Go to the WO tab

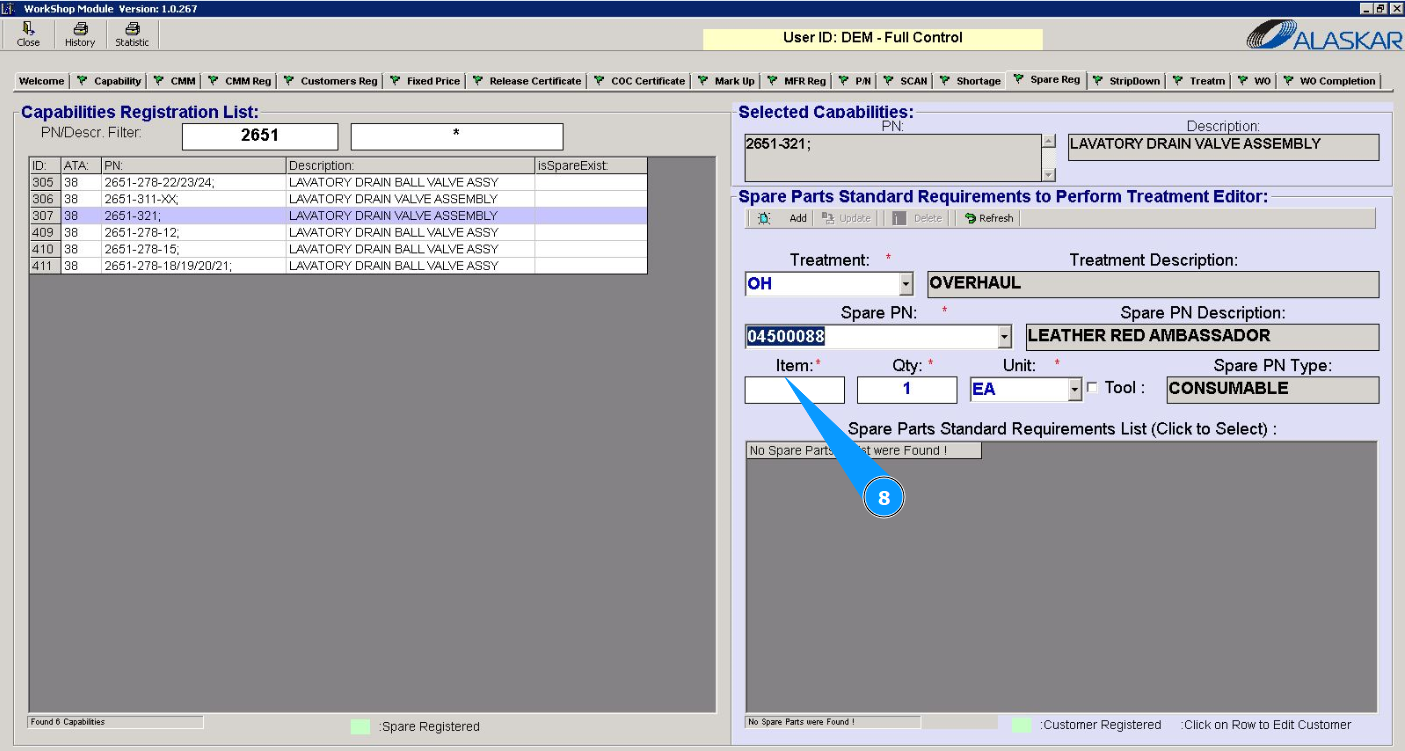coord(1254,81)
